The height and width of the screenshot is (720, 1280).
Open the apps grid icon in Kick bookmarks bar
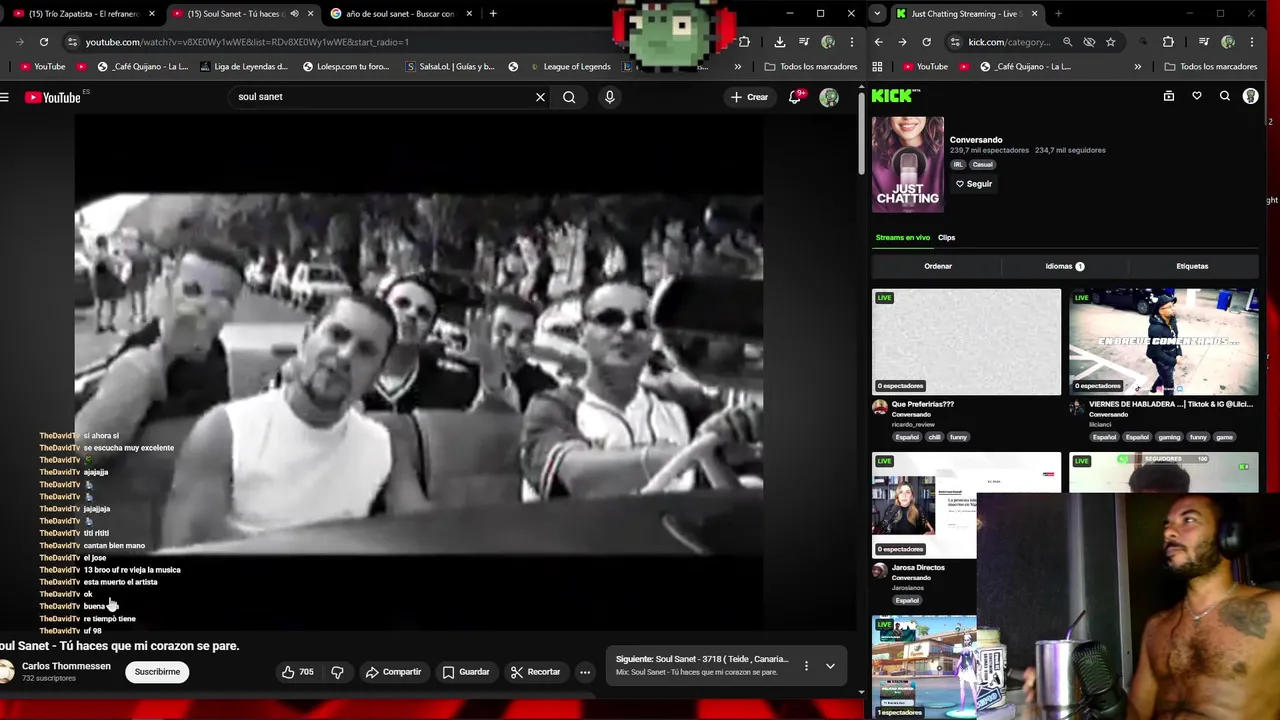coord(877,67)
